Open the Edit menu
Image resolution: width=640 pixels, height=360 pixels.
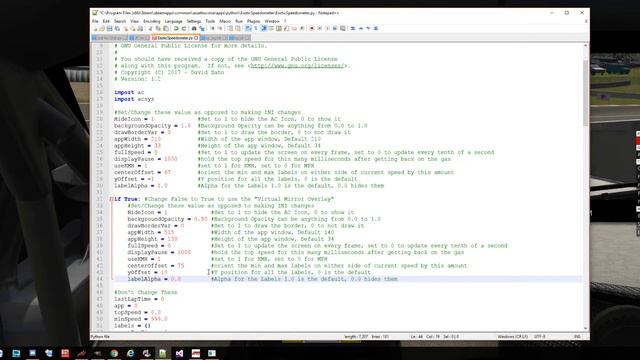[x=106, y=21]
